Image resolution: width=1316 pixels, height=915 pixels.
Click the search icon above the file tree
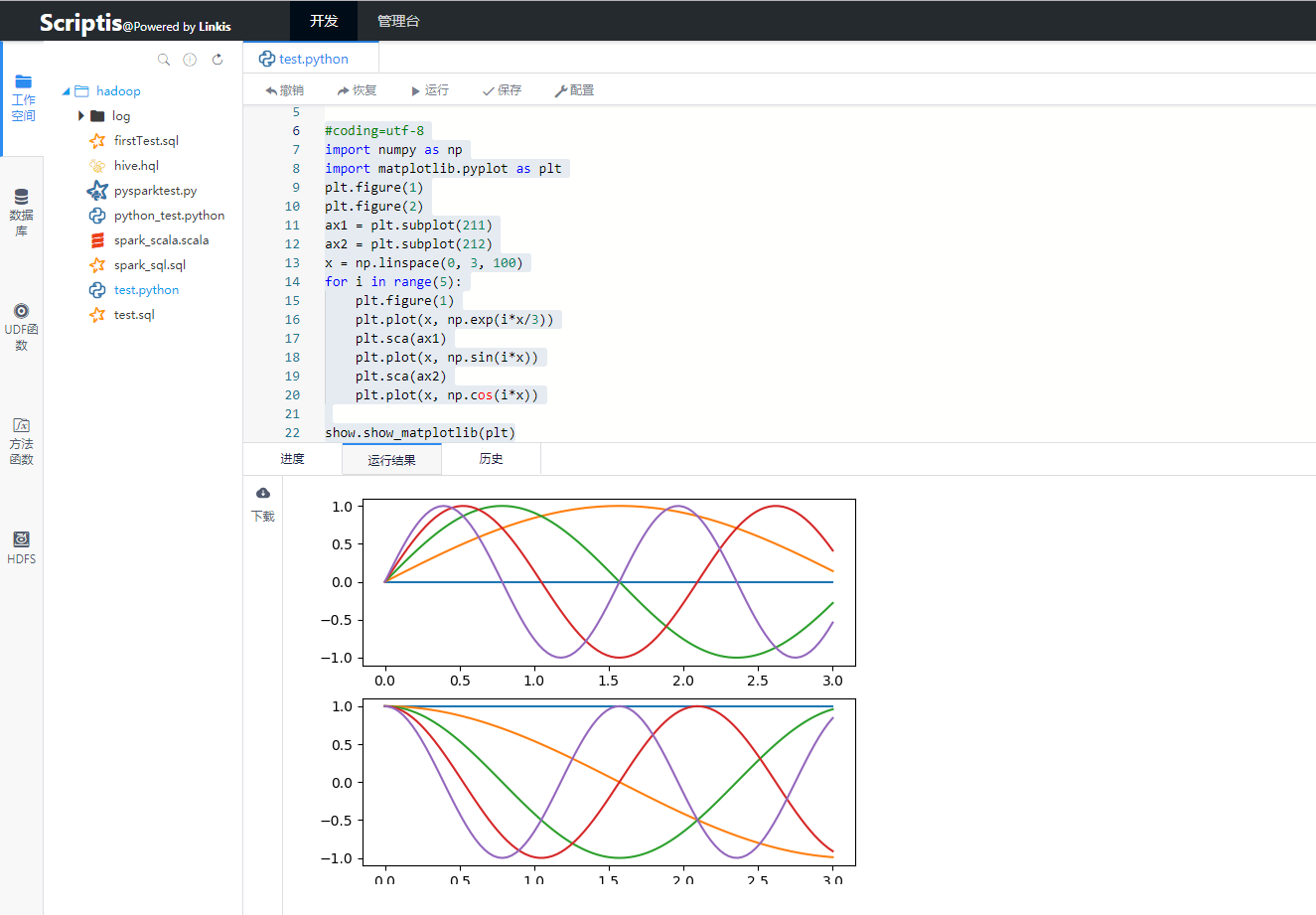click(163, 60)
